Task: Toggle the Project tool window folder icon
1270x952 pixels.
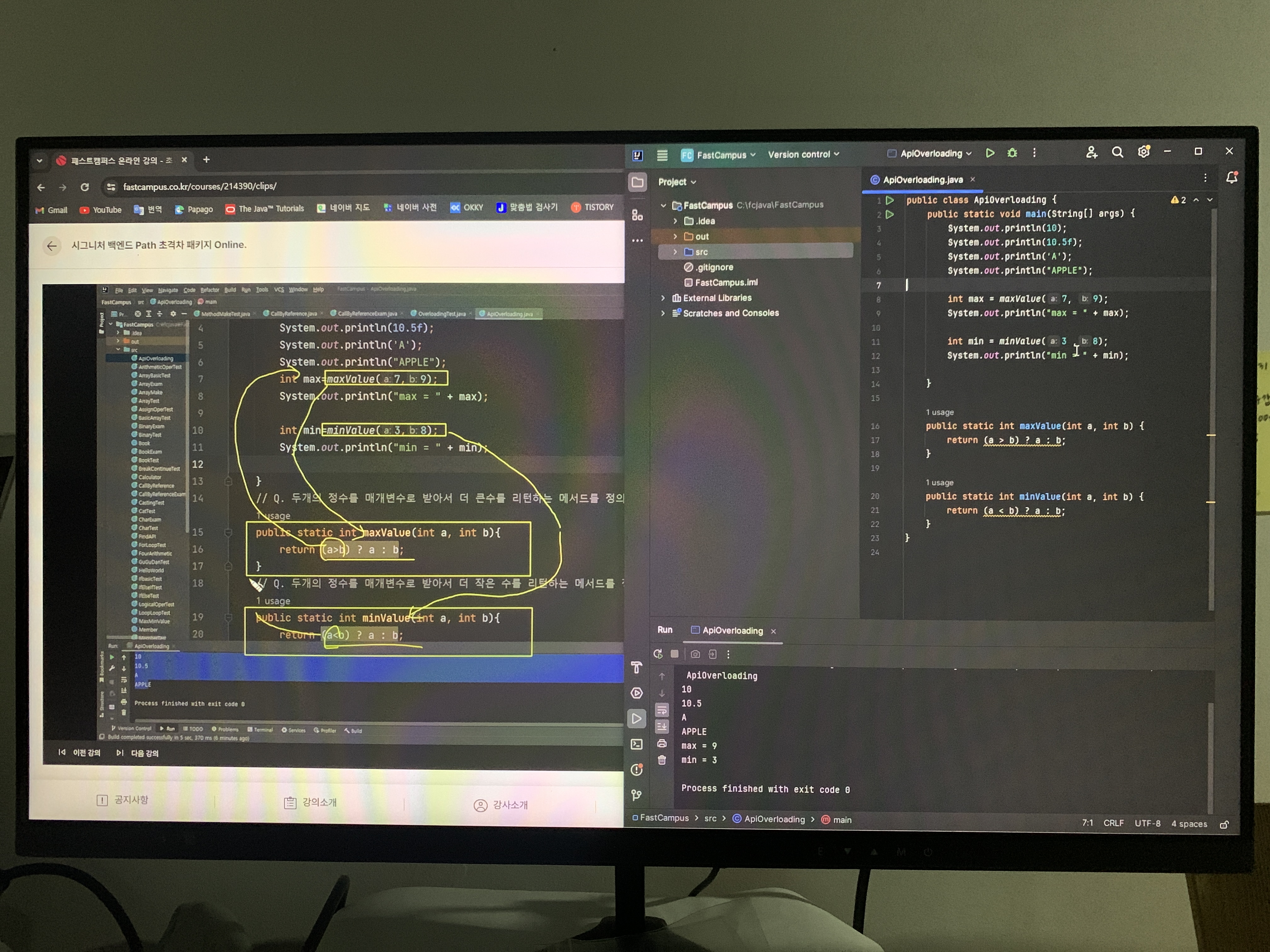Action: [x=637, y=183]
